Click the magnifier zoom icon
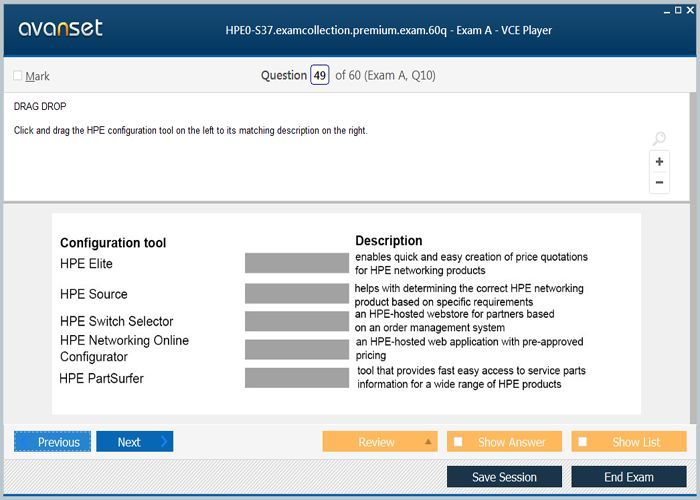Image resolution: width=700 pixels, height=500 pixels. point(658,139)
